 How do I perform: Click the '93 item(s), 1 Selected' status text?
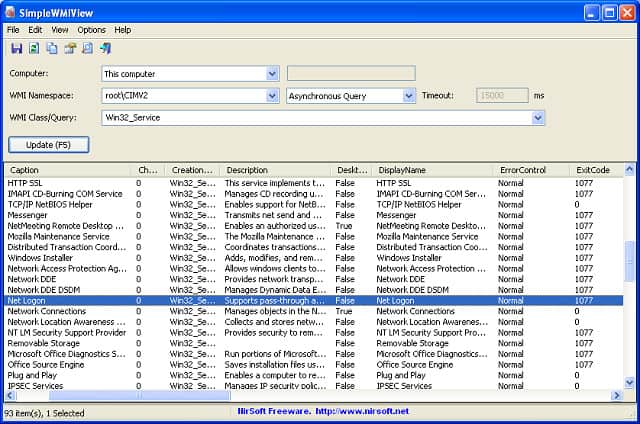tap(44, 413)
